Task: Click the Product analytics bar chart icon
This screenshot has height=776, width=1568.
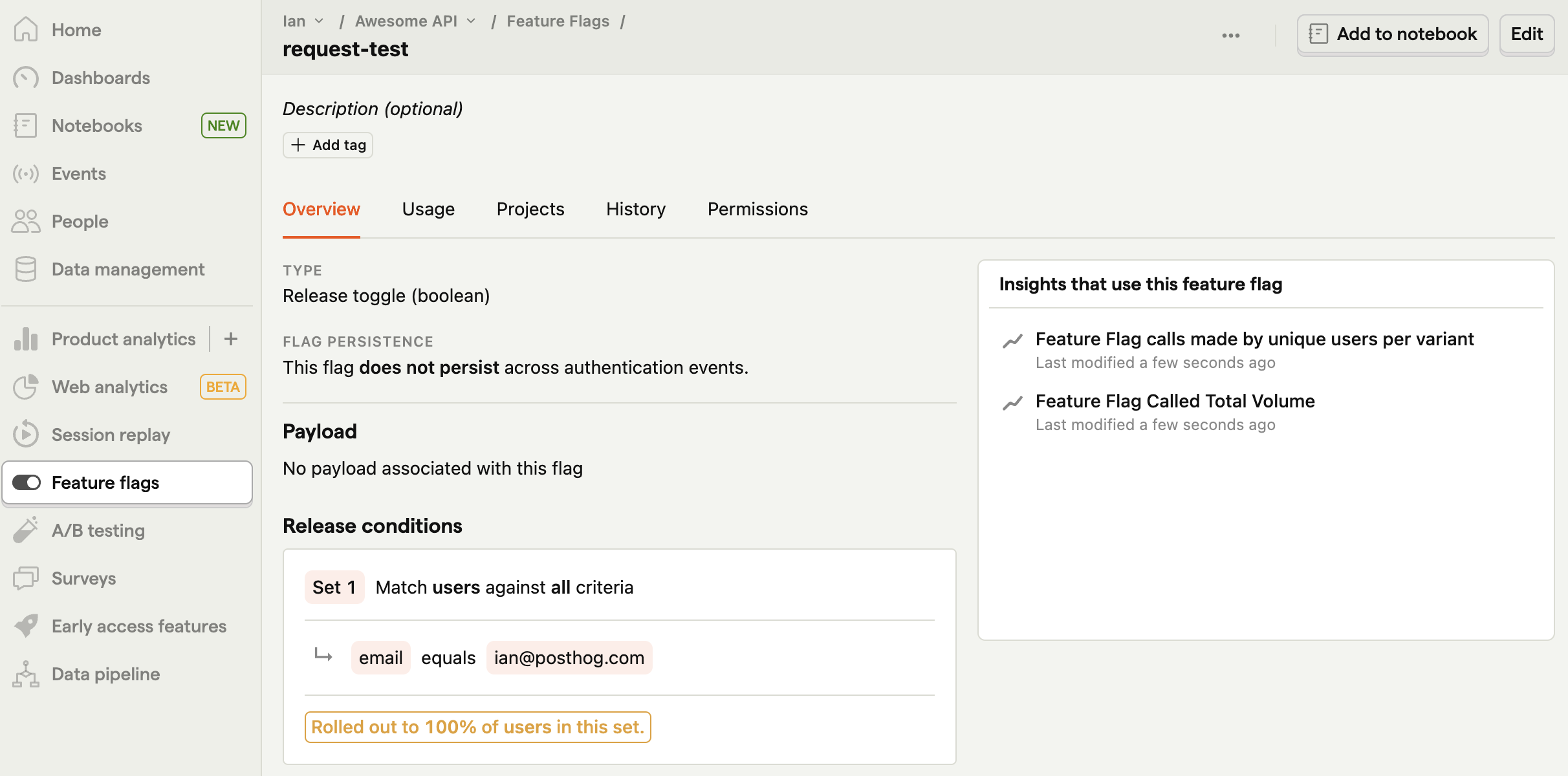Action: [26, 339]
